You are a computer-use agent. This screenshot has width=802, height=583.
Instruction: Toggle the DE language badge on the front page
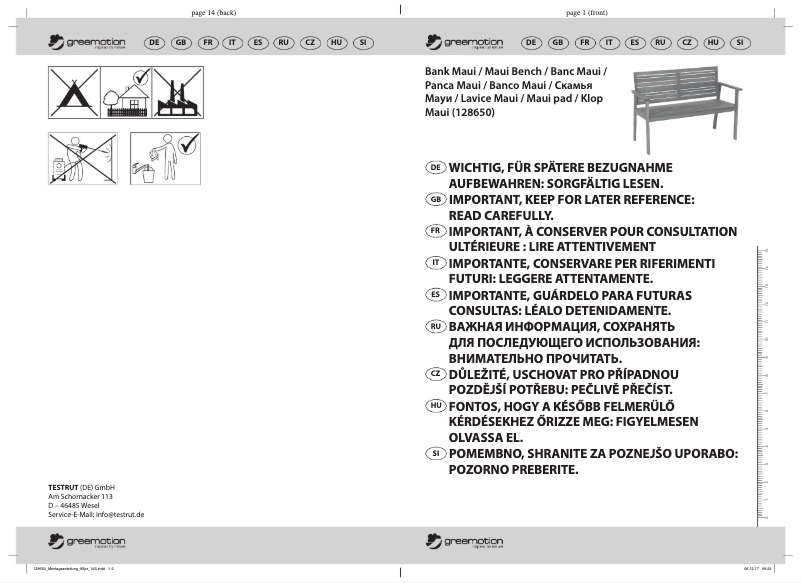pyautogui.click(x=529, y=42)
